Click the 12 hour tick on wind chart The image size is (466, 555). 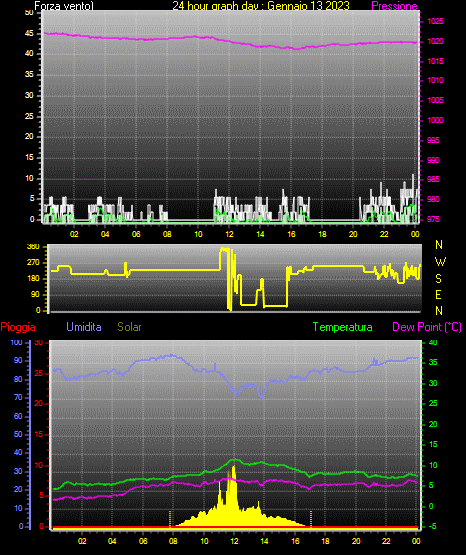229,234
